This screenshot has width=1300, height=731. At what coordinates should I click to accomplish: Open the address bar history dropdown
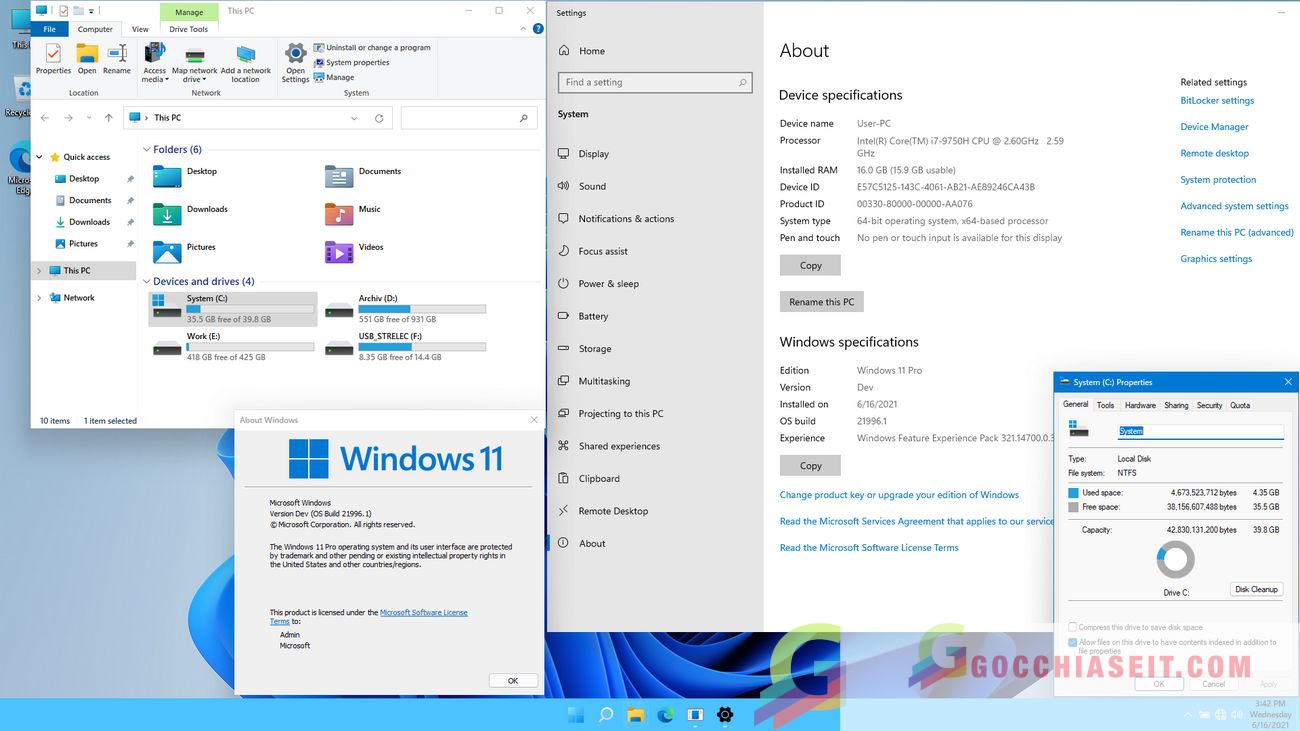[x=354, y=118]
